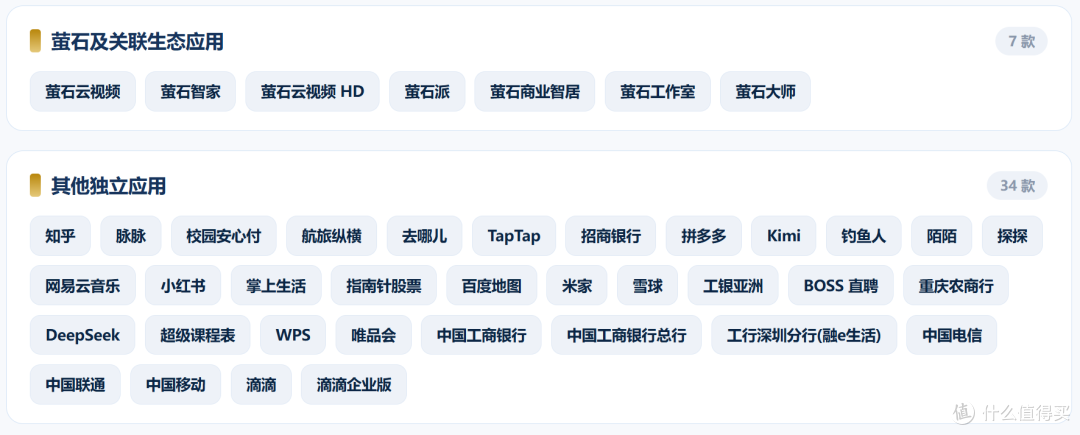Select the 网易云音乐 tag
The width and height of the screenshot is (1080, 435).
tap(83, 286)
